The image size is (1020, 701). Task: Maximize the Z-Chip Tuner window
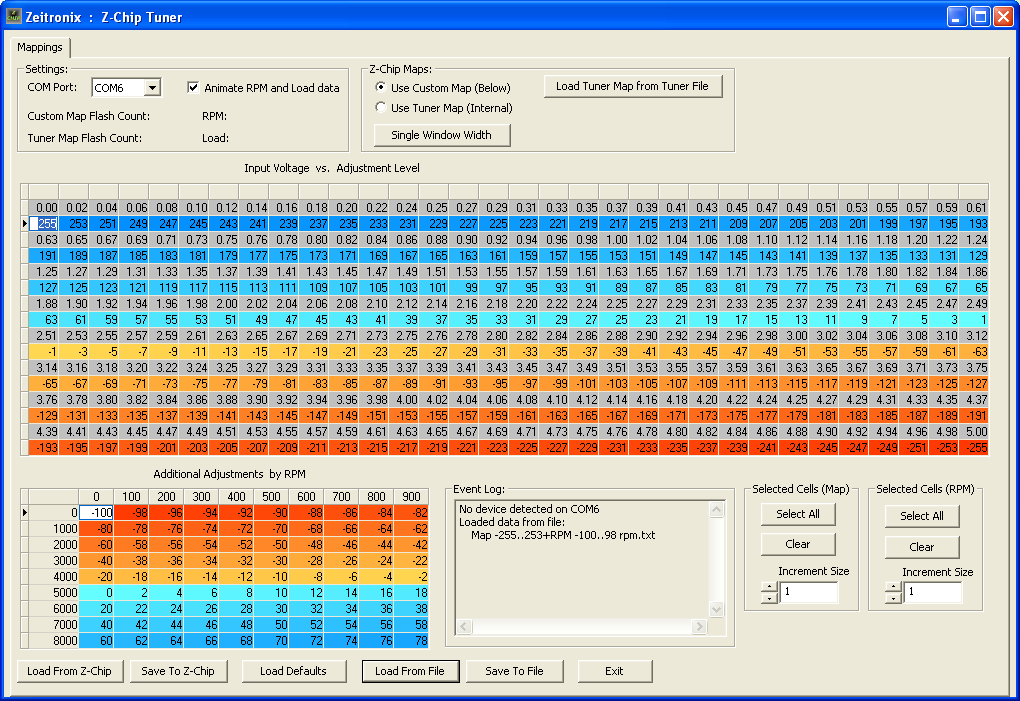coord(980,17)
